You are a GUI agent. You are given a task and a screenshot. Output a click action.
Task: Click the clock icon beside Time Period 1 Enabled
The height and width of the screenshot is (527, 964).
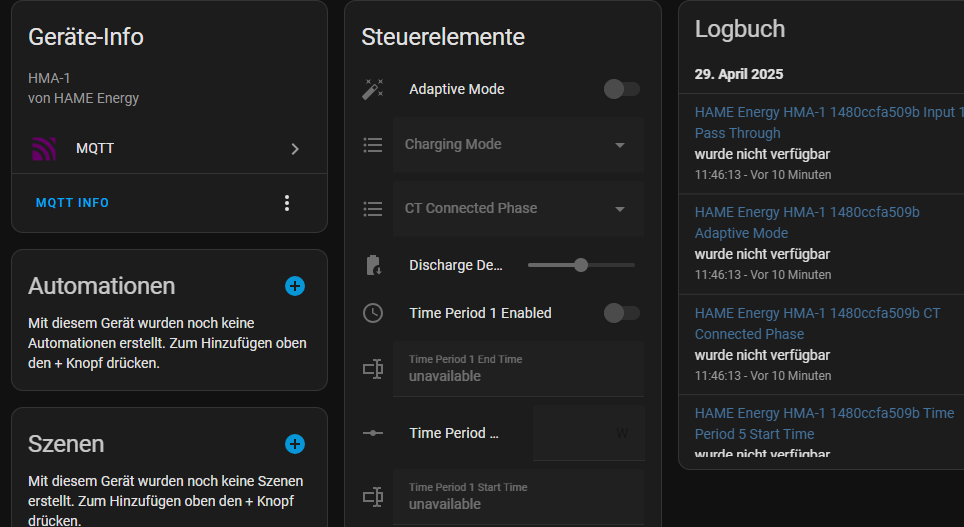(x=373, y=313)
